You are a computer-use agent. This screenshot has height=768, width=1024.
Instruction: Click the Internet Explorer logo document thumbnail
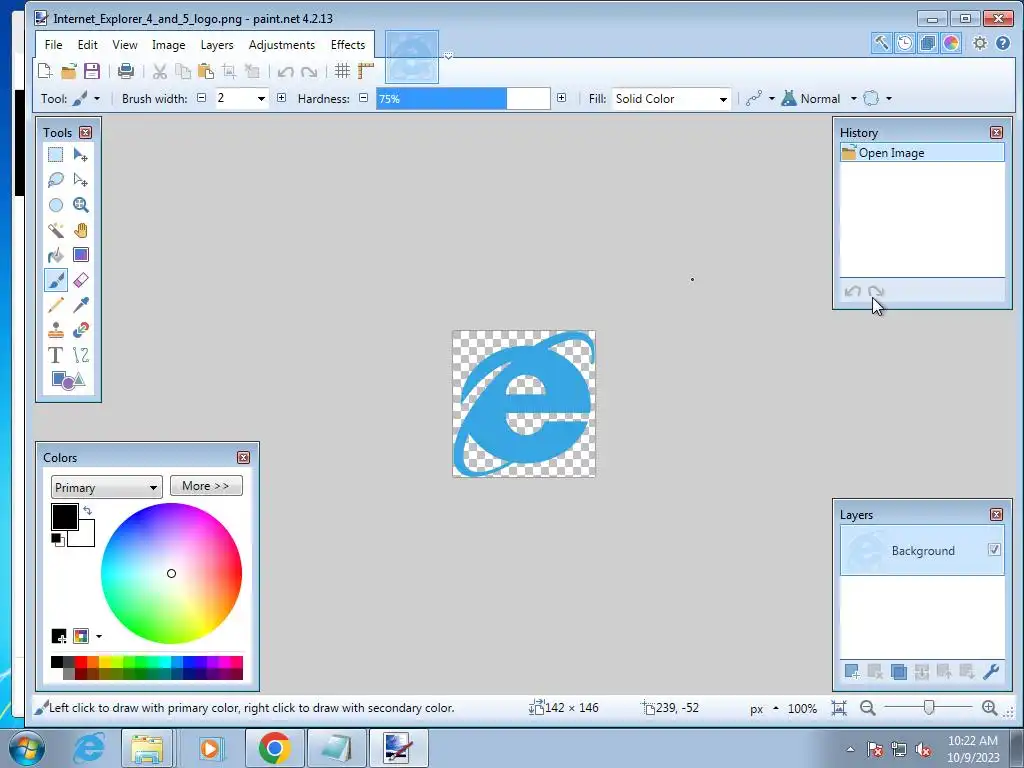pyautogui.click(x=411, y=57)
